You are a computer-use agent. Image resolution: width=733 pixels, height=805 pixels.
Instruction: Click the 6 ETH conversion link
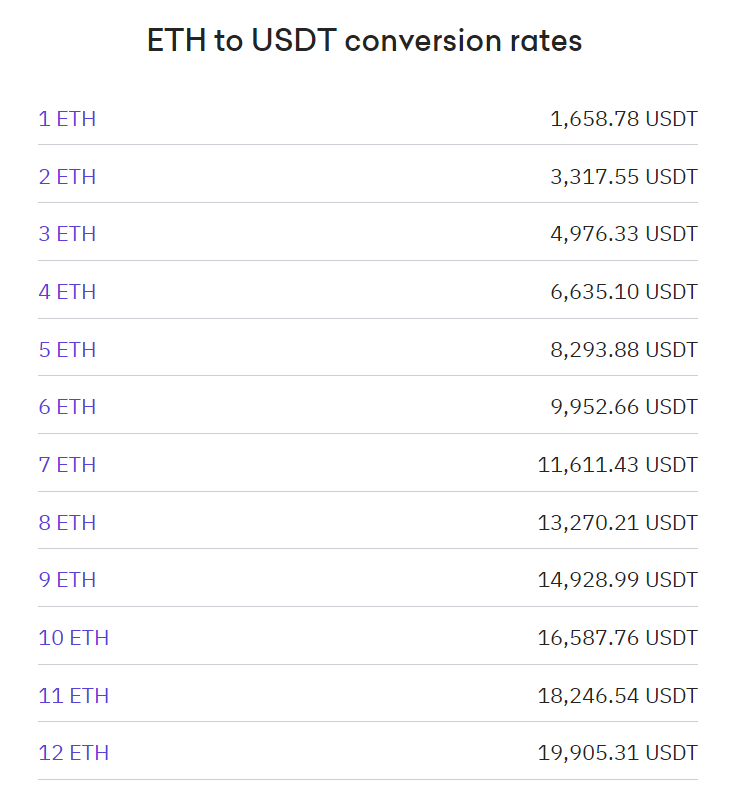67,407
